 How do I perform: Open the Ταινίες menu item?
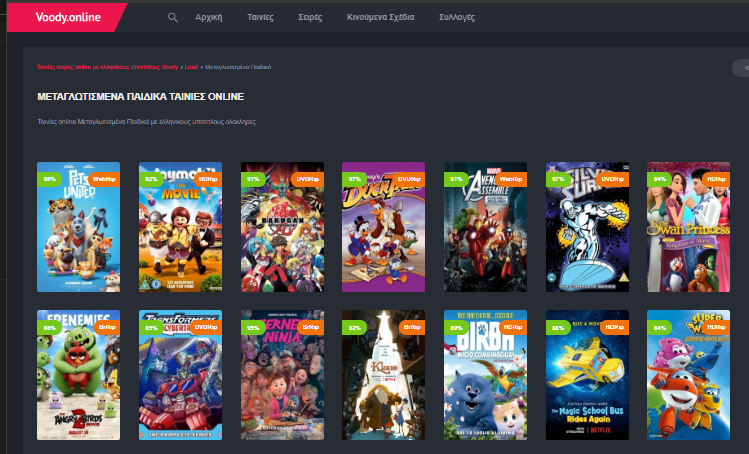pos(260,17)
